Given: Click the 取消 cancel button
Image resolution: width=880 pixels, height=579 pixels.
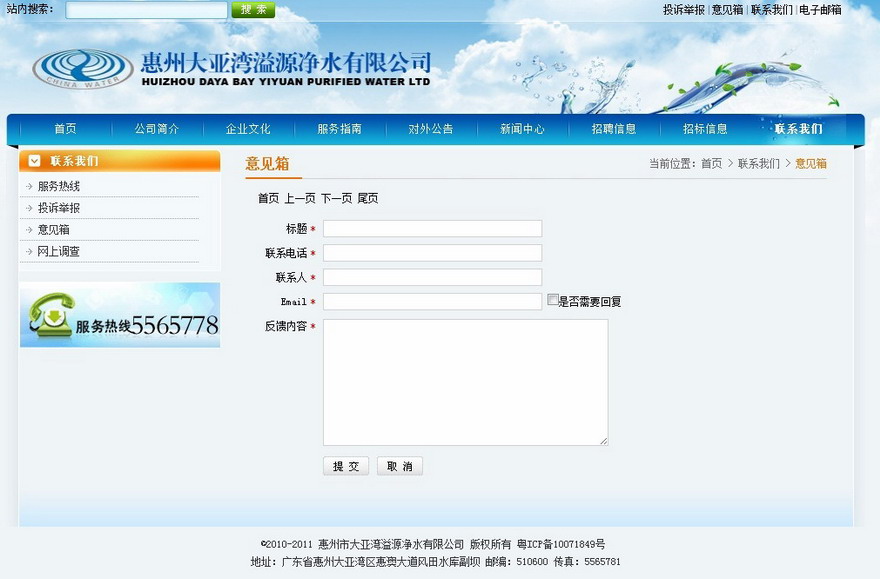Looking at the screenshot, I should [400, 466].
